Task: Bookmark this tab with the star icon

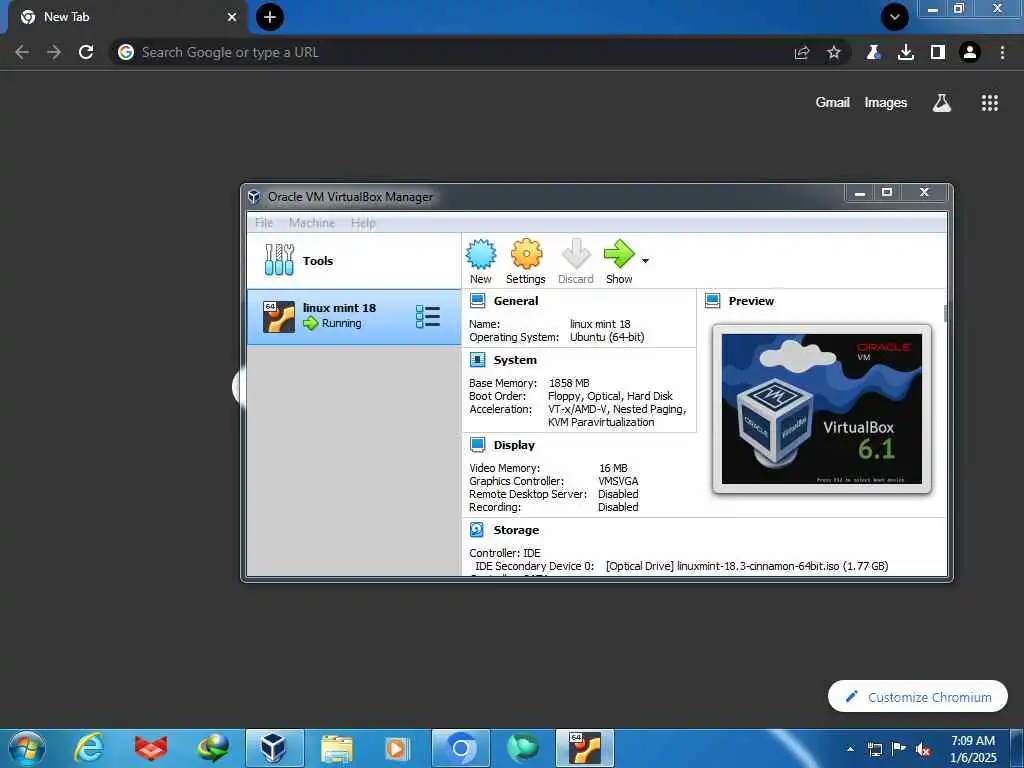Action: 834,52
